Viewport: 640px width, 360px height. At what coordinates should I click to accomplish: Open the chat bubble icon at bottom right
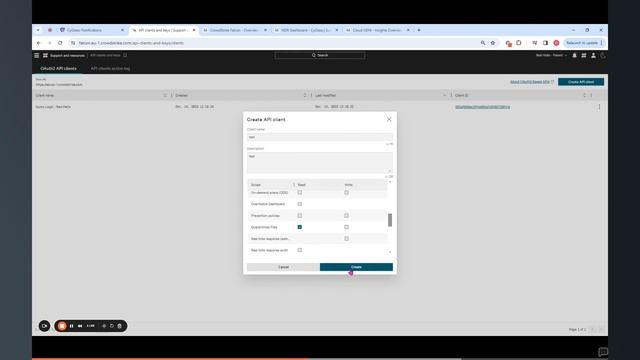coord(603,352)
